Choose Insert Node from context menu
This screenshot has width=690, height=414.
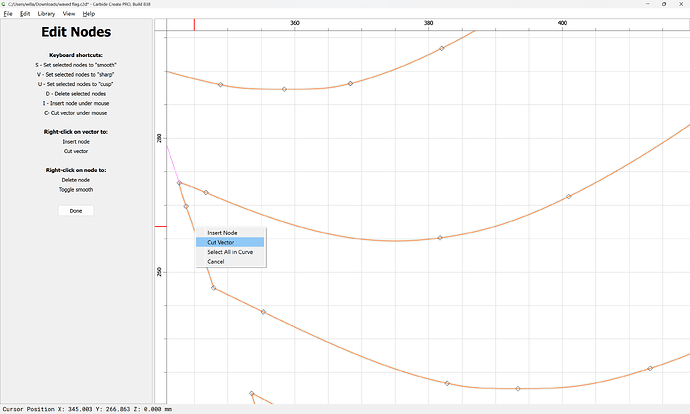[222, 232]
